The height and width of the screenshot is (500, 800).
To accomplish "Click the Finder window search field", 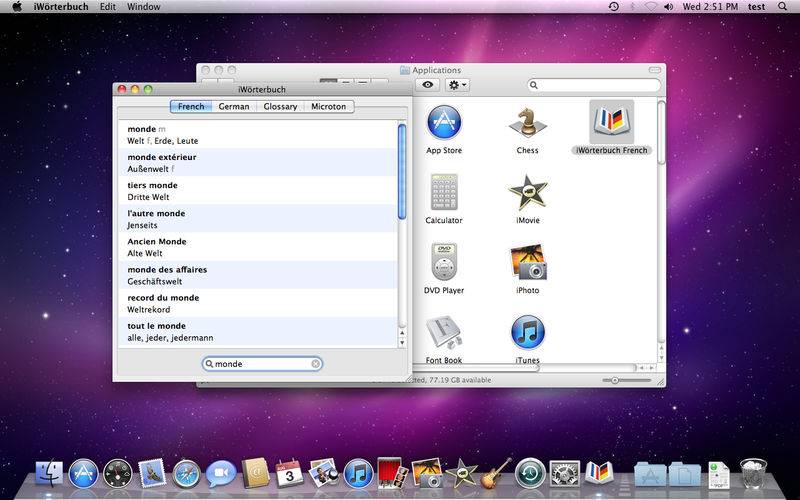I will pos(594,85).
